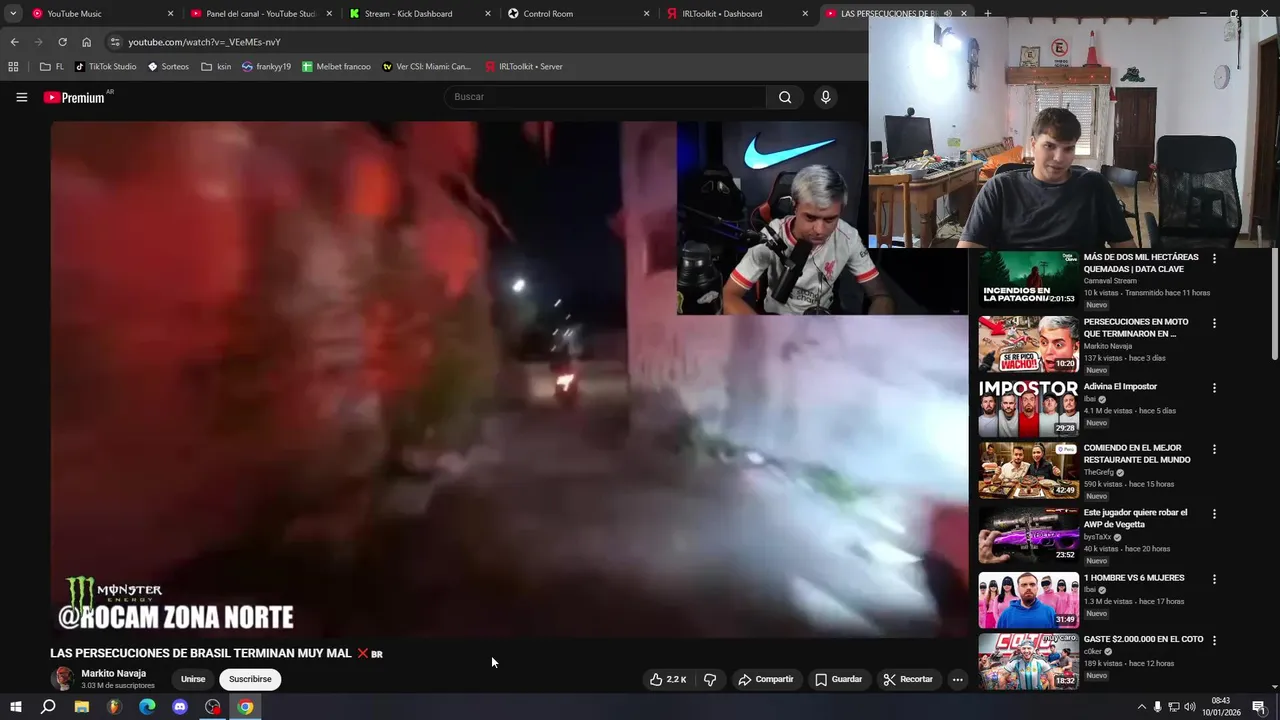The height and width of the screenshot is (720, 1280).
Task: Focus the Buscar search field
Action: (x=605, y=97)
